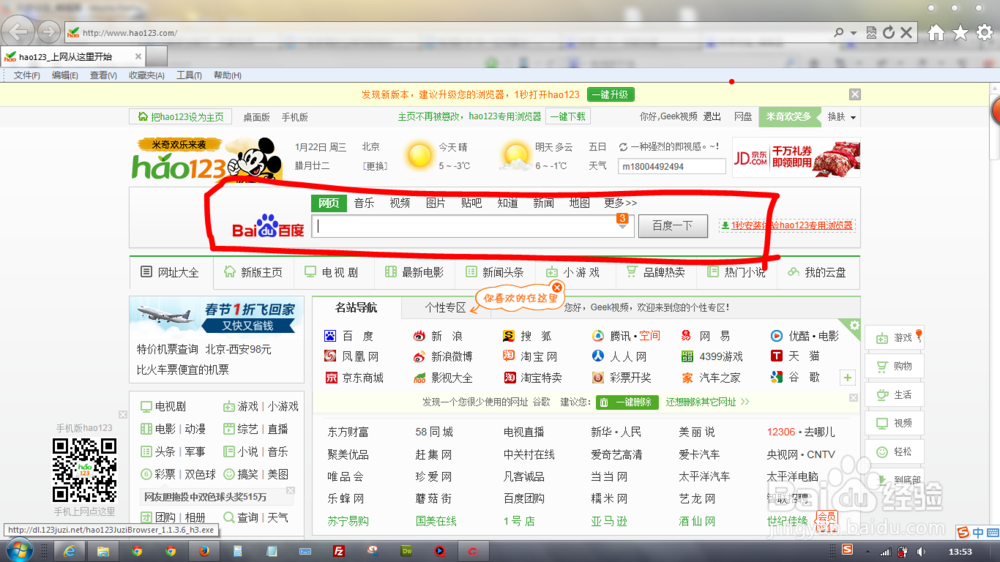Click the email account input field

tap(671, 166)
